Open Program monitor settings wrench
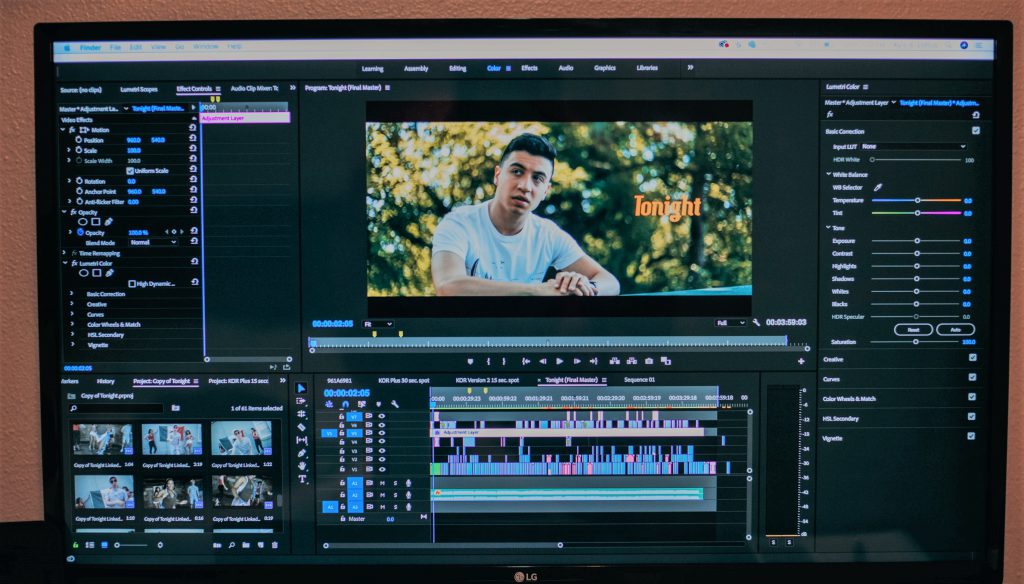Screen dimensions: 1024x584 tap(756, 323)
